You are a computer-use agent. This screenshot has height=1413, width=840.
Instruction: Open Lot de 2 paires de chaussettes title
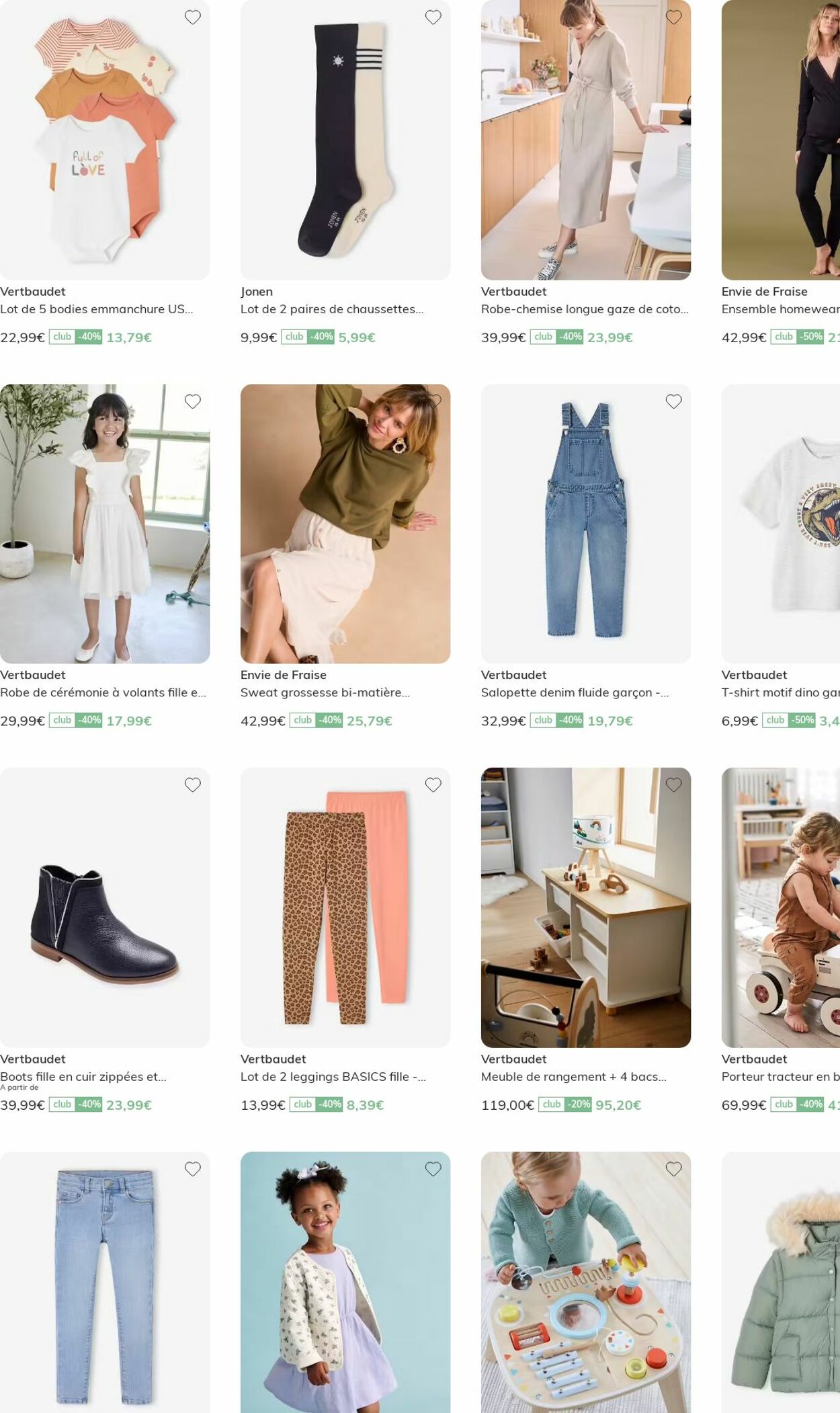point(333,309)
